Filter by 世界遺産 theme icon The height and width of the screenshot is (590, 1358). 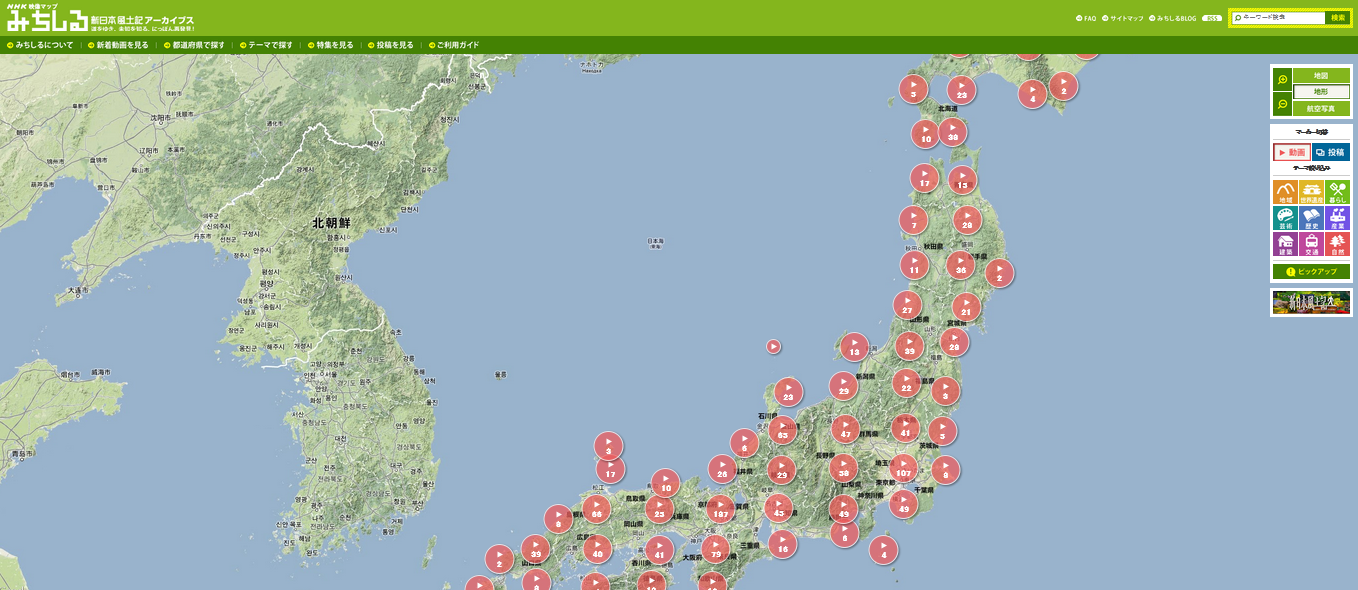pos(1311,192)
